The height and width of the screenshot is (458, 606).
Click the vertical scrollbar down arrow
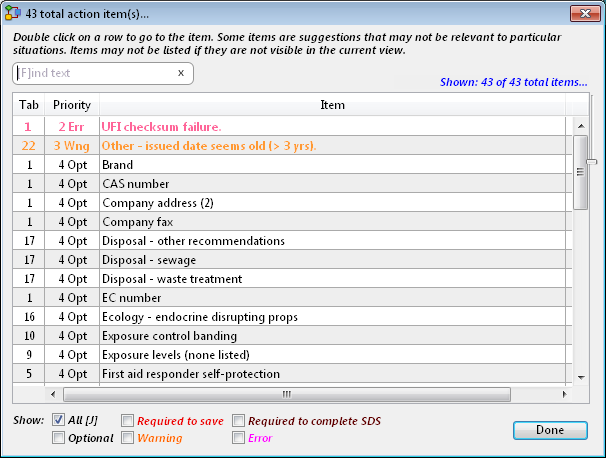pyautogui.click(x=580, y=378)
